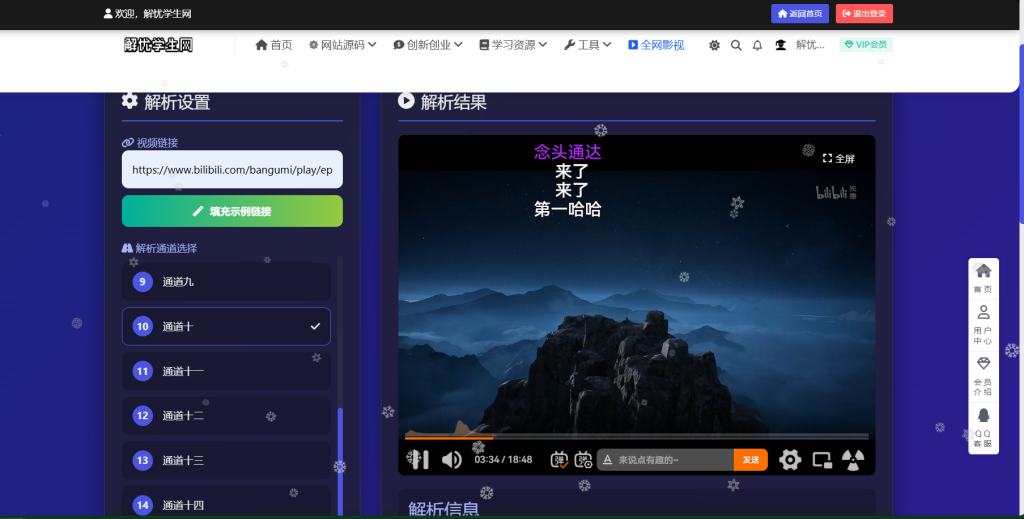Click 填充示例链接 button

coord(232,211)
